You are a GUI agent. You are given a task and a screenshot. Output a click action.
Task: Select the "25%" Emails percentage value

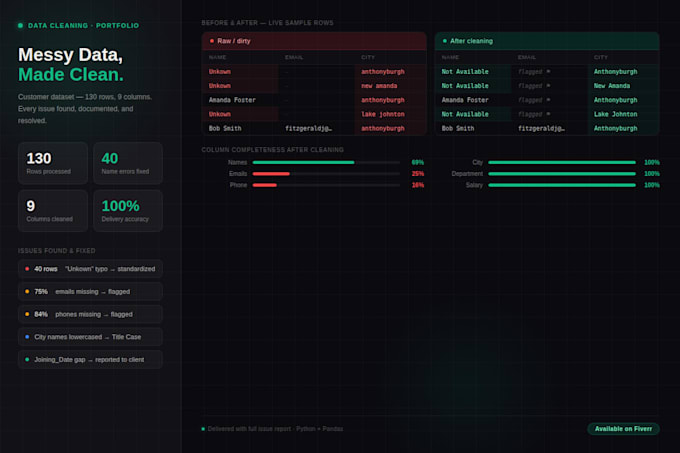tap(418, 173)
